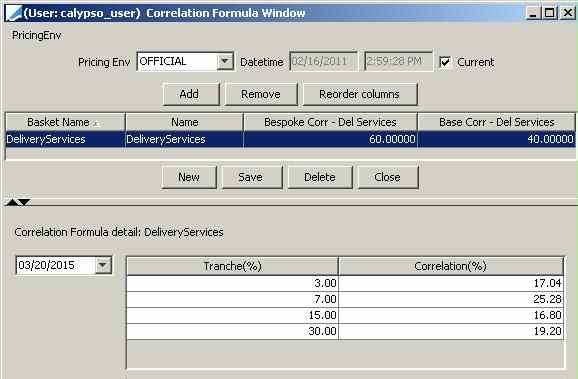Viewport: 578px width, 379px height.
Task: Click Base Corr - Del Services column header
Action: tap(497, 122)
